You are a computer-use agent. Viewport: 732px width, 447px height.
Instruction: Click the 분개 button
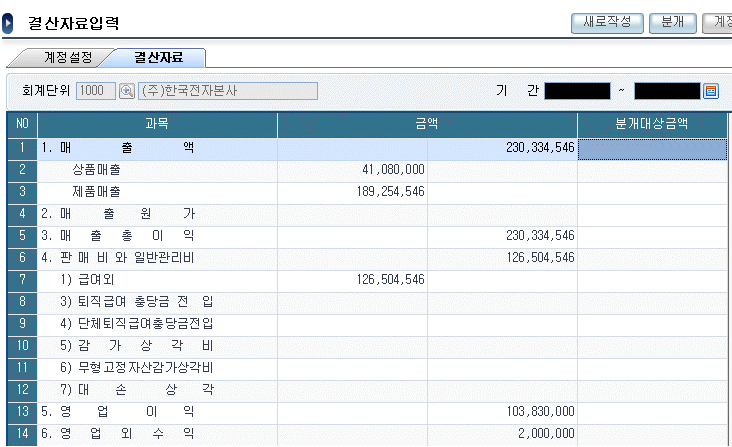pyautogui.click(x=672, y=21)
